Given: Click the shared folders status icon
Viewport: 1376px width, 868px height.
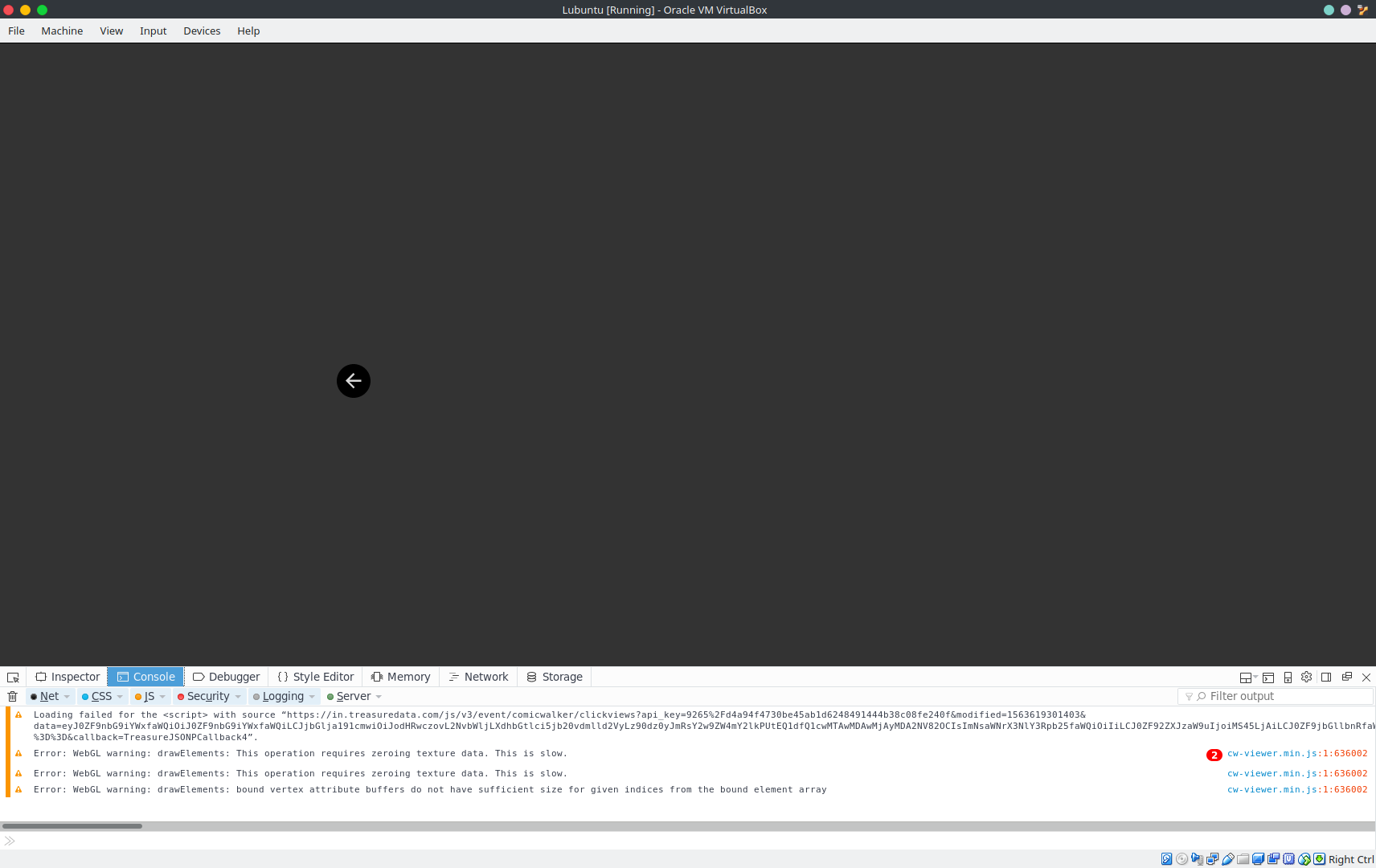Looking at the screenshot, I should 1243,859.
